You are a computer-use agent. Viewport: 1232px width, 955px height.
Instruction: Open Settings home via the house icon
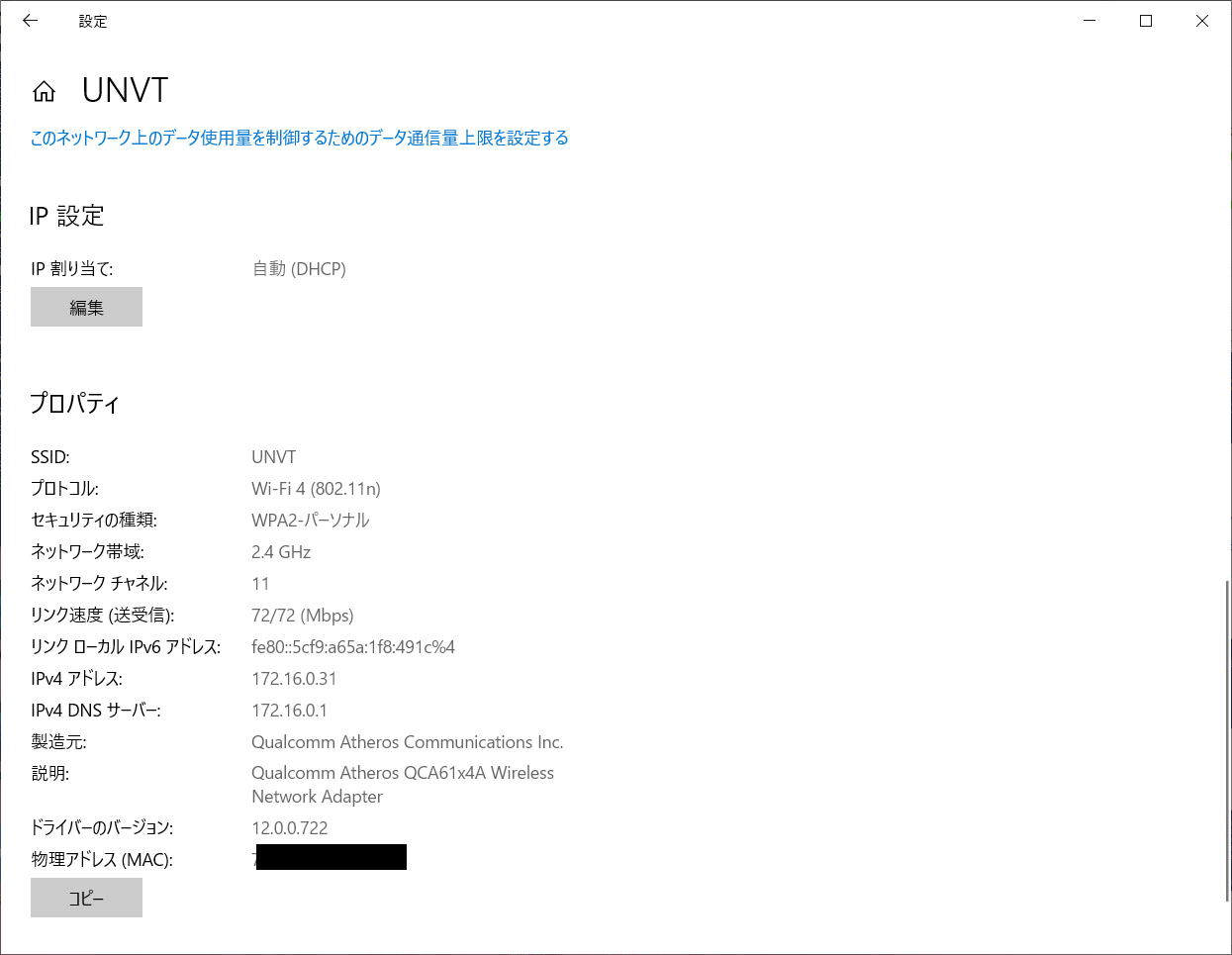coord(44,92)
